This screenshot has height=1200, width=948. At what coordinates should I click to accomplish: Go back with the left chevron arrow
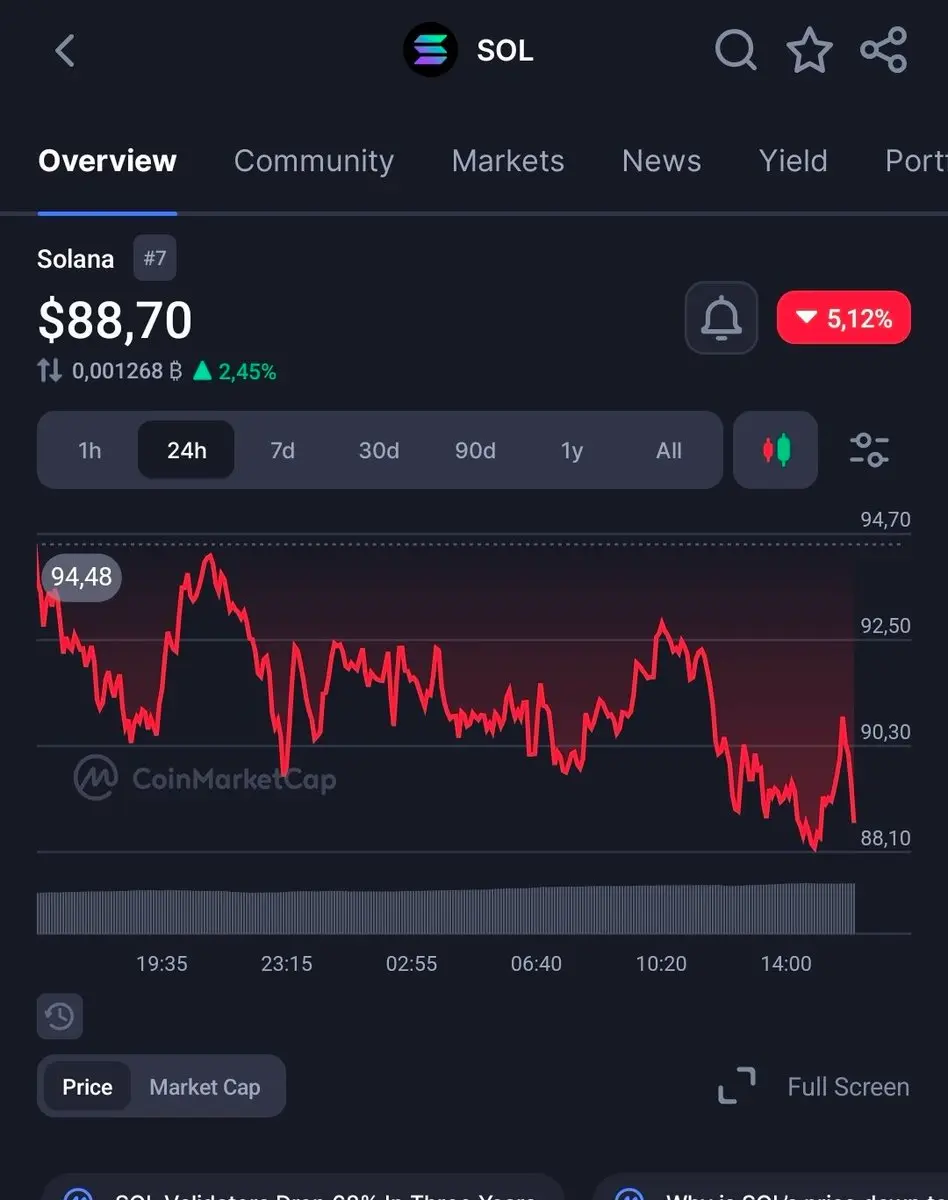tap(65, 50)
